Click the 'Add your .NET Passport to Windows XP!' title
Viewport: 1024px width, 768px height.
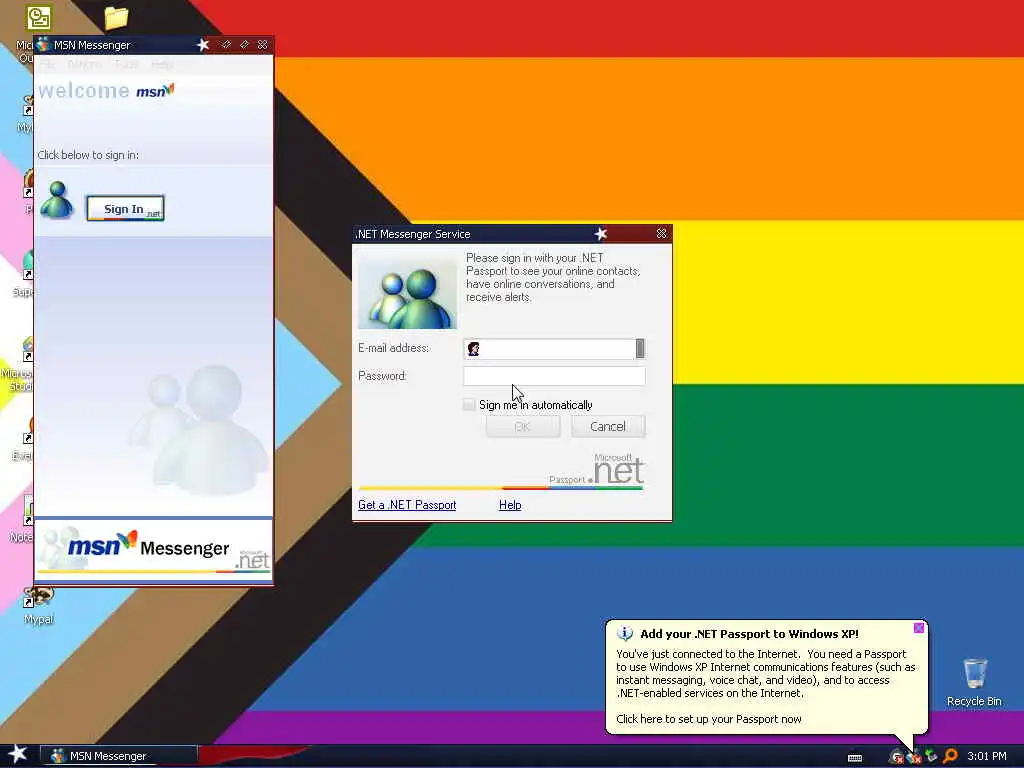click(749, 633)
